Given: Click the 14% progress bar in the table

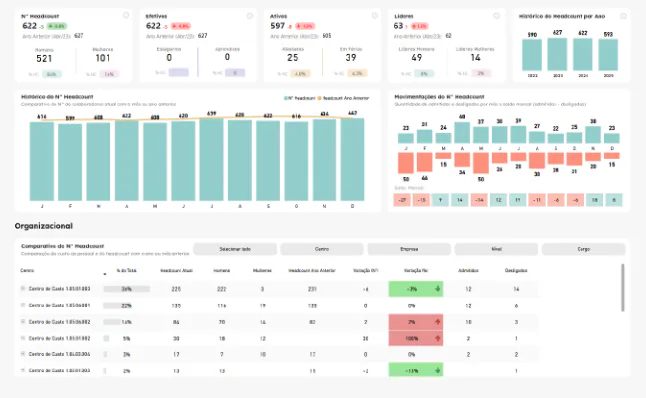Looking at the screenshot, I should tap(112, 322).
